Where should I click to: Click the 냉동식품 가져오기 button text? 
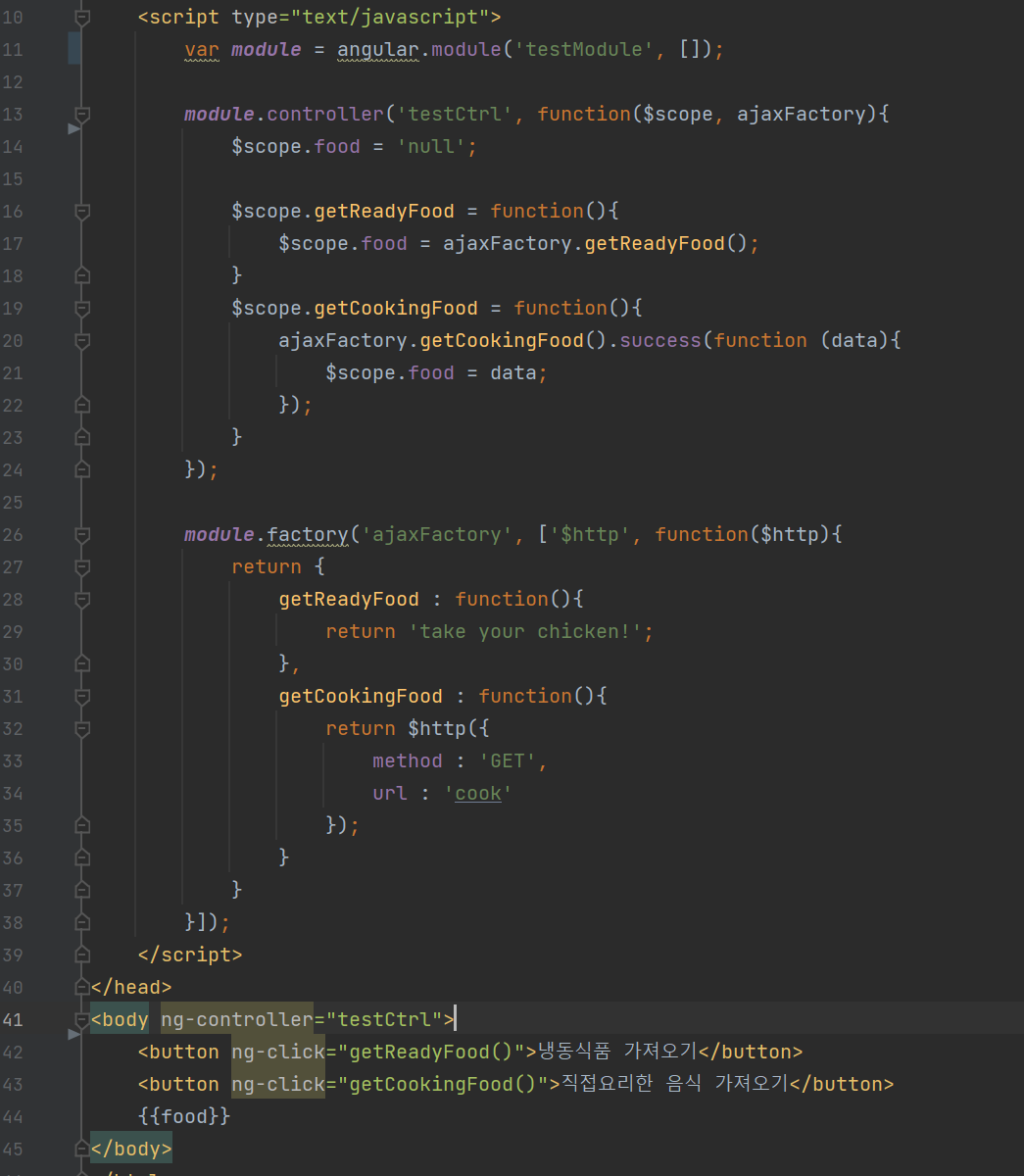tap(617, 1052)
